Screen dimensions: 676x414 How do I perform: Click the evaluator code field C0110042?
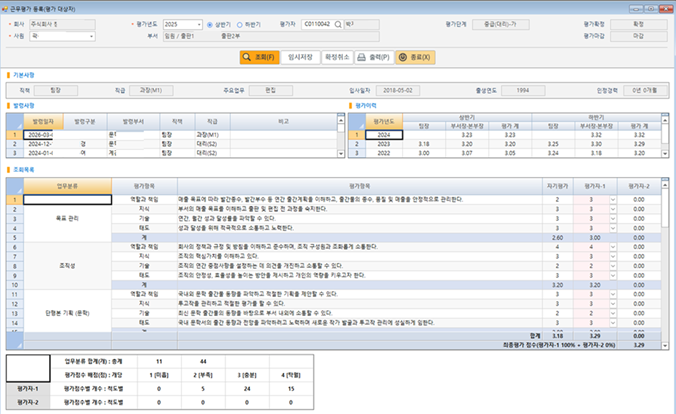[x=317, y=25]
